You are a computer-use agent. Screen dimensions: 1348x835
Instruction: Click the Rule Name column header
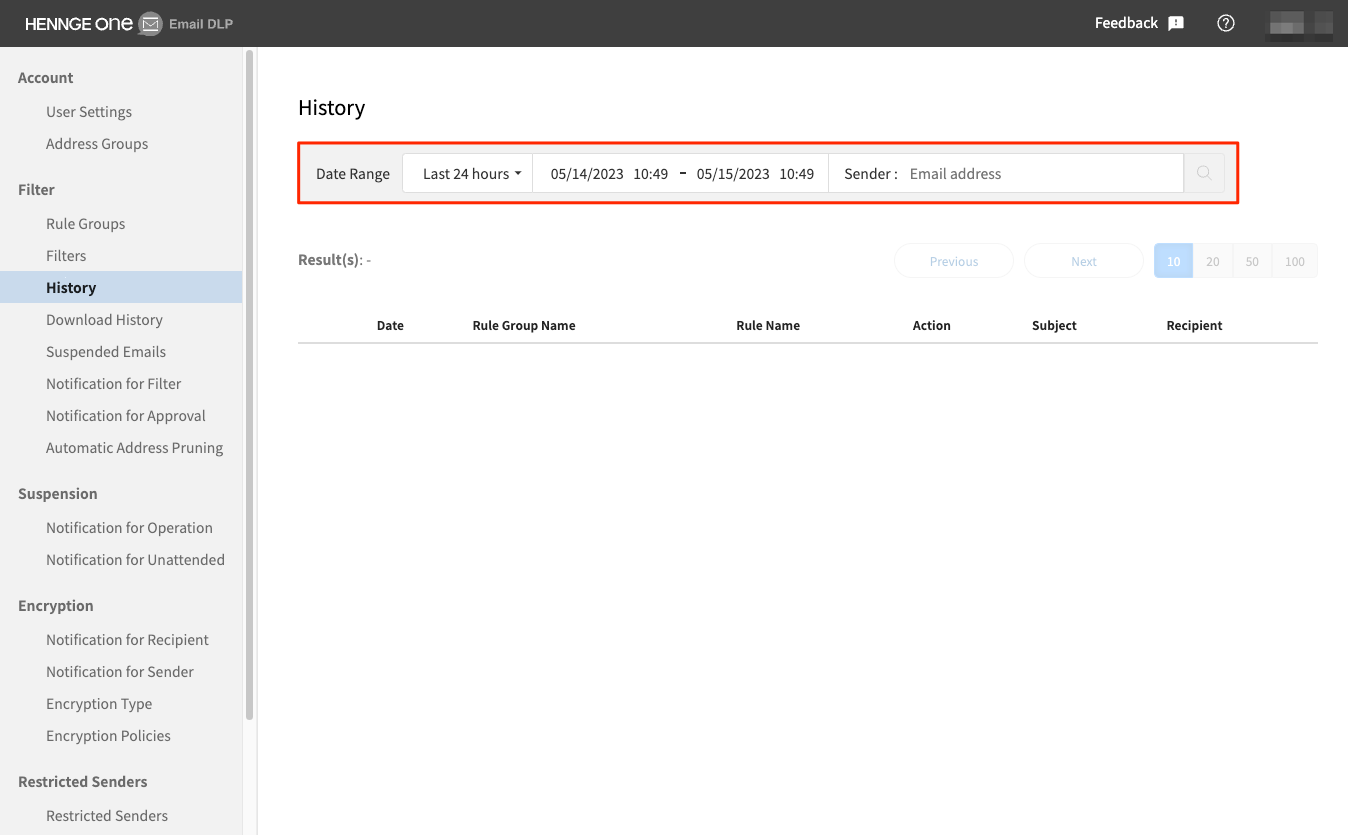tap(768, 325)
